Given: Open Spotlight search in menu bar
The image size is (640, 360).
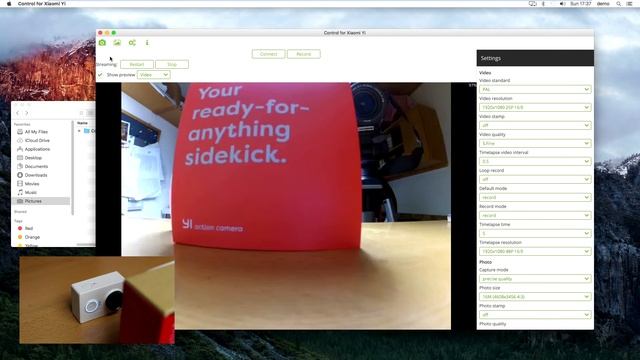Looking at the screenshot, I should tap(618, 3).
